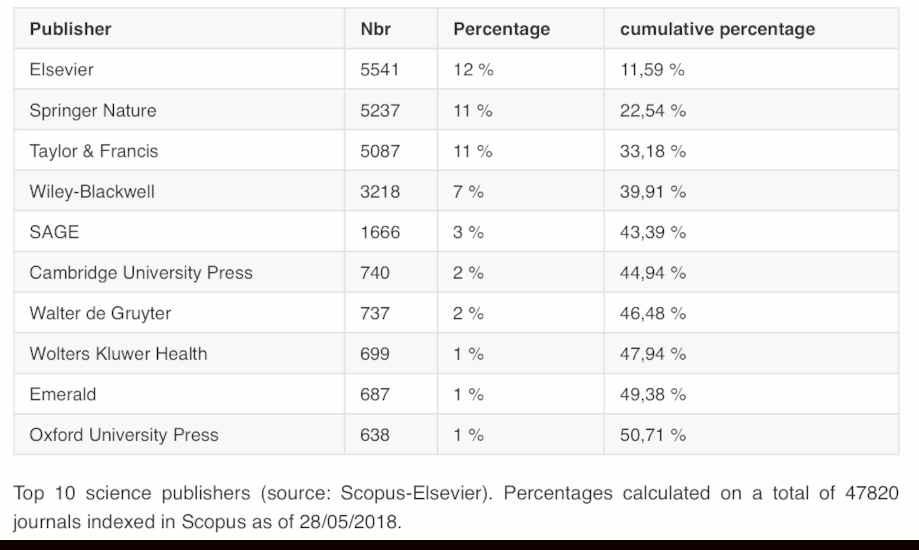
Task: Select the 3218 number cell
Action: click(x=380, y=192)
